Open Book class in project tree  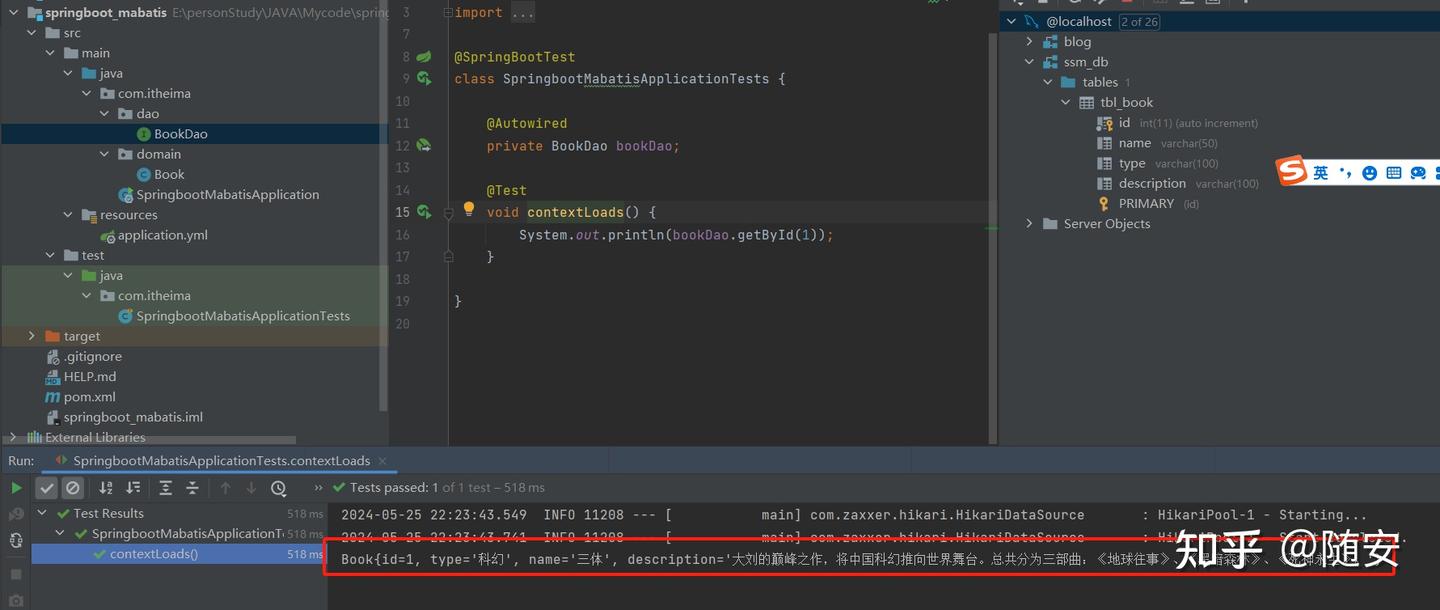coord(169,174)
